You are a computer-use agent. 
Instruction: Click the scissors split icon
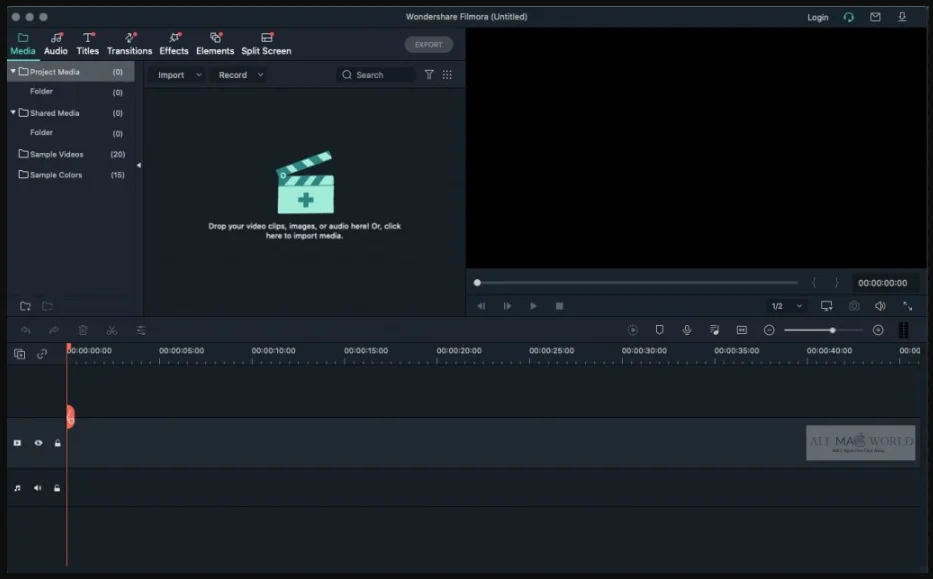pyautogui.click(x=111, y=330)
